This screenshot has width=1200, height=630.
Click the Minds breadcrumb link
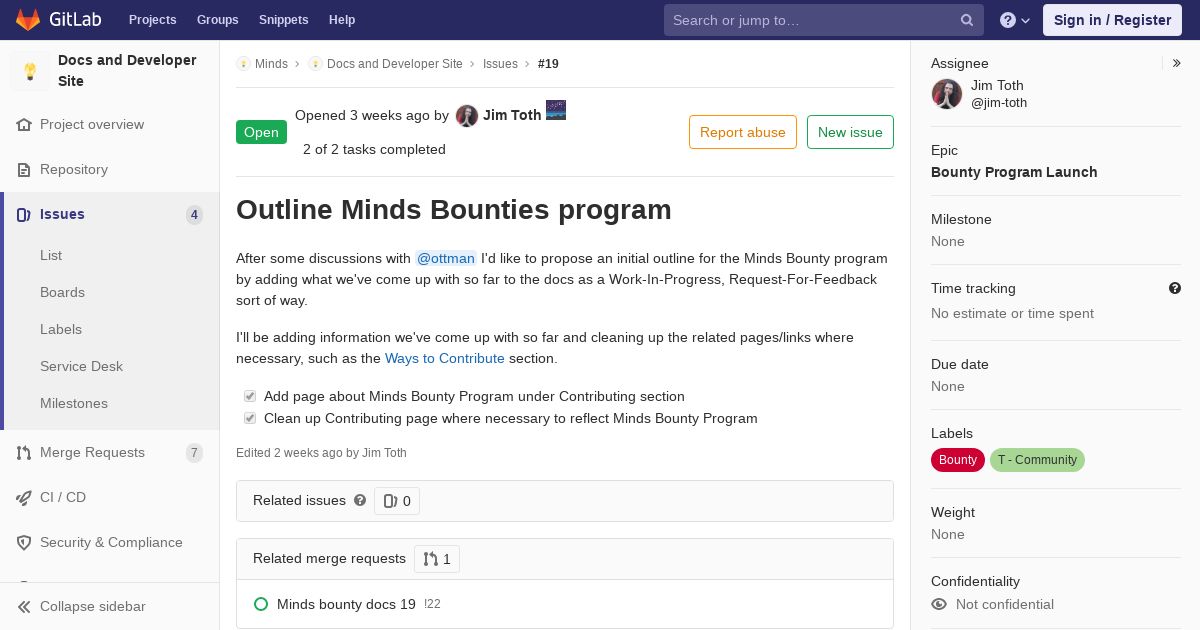pos(271,64)
